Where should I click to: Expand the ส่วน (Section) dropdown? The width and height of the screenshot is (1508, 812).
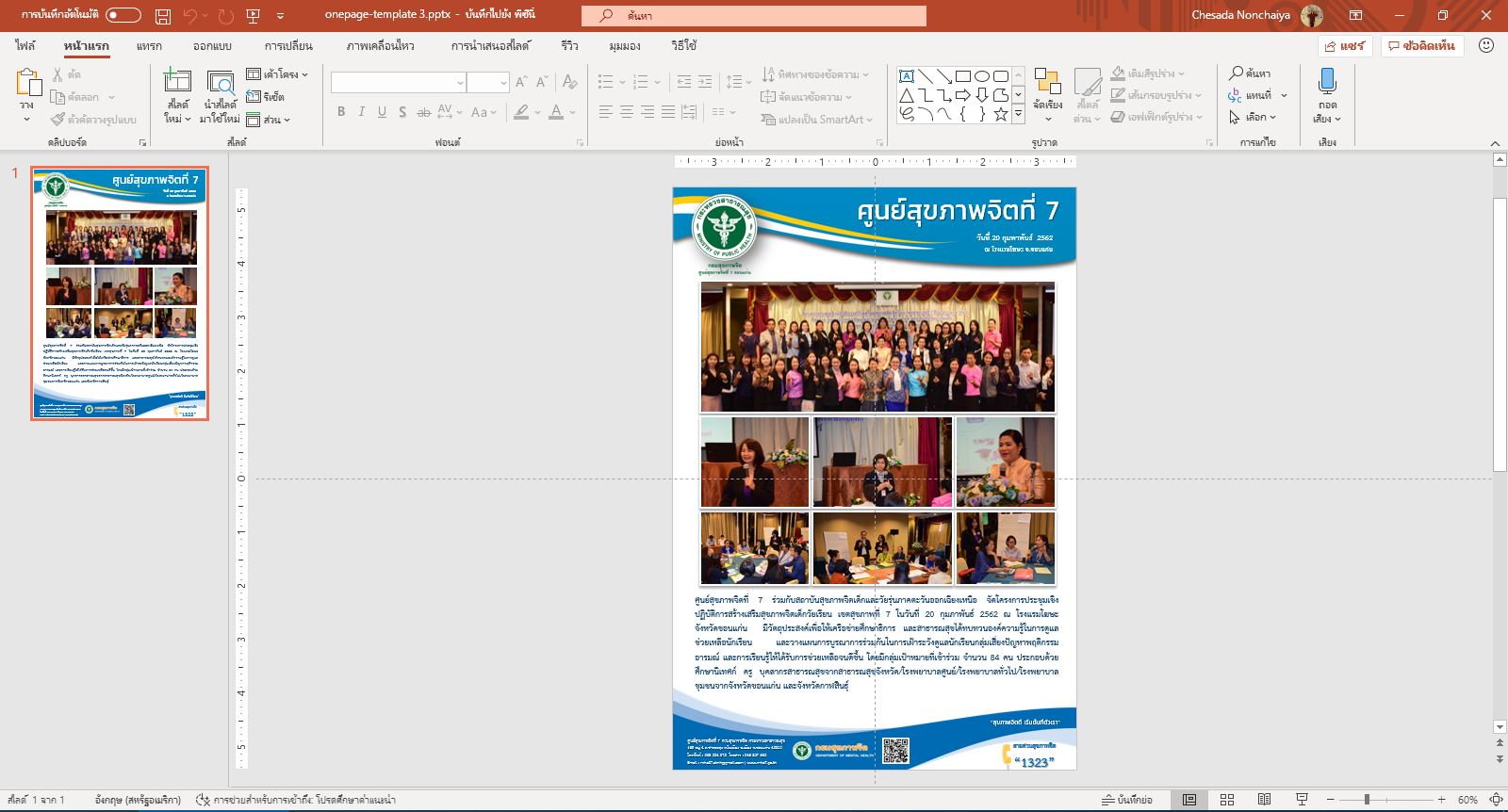point(268,119)
